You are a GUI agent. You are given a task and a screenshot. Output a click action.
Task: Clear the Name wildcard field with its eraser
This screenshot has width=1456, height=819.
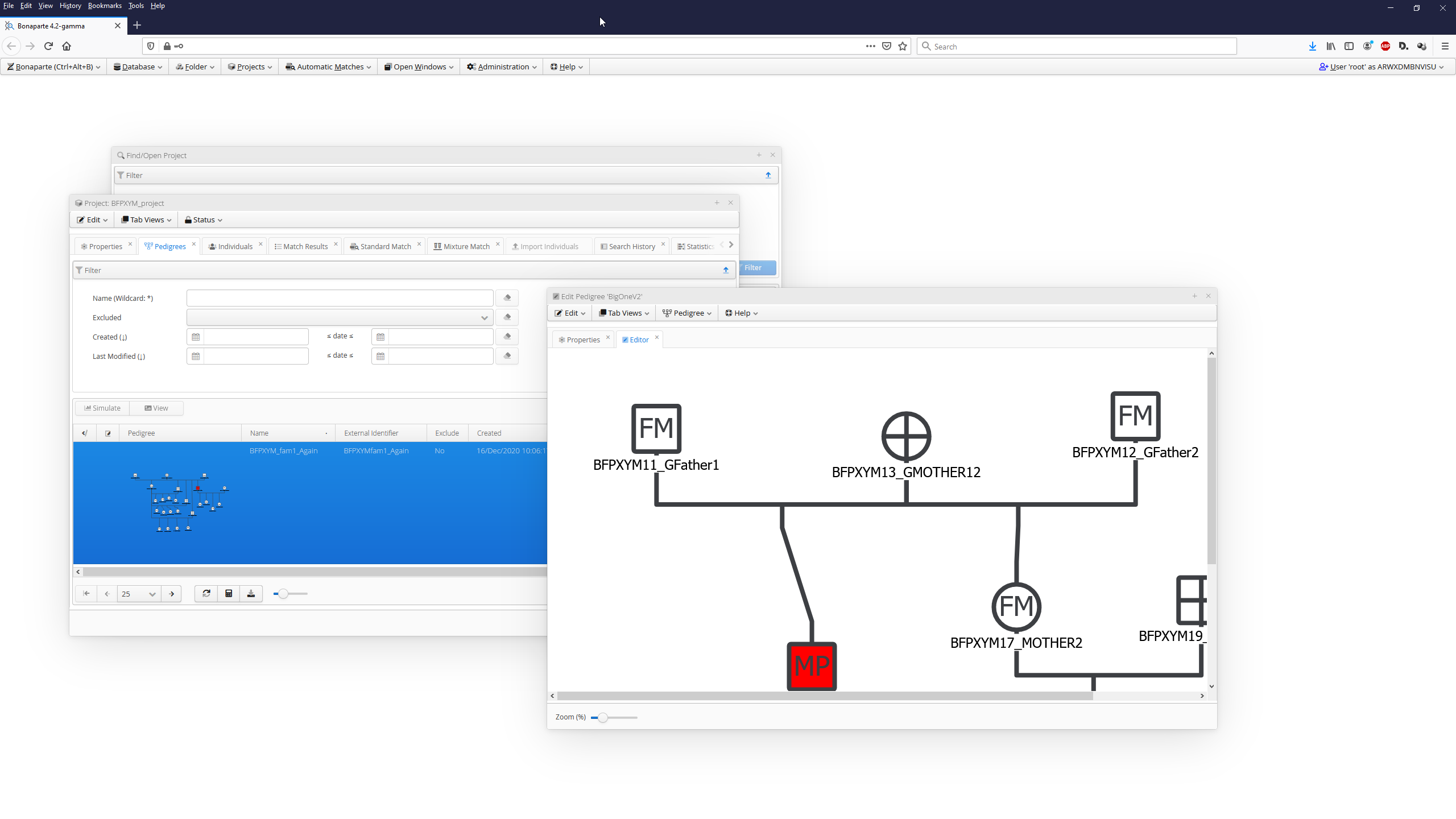507,298
